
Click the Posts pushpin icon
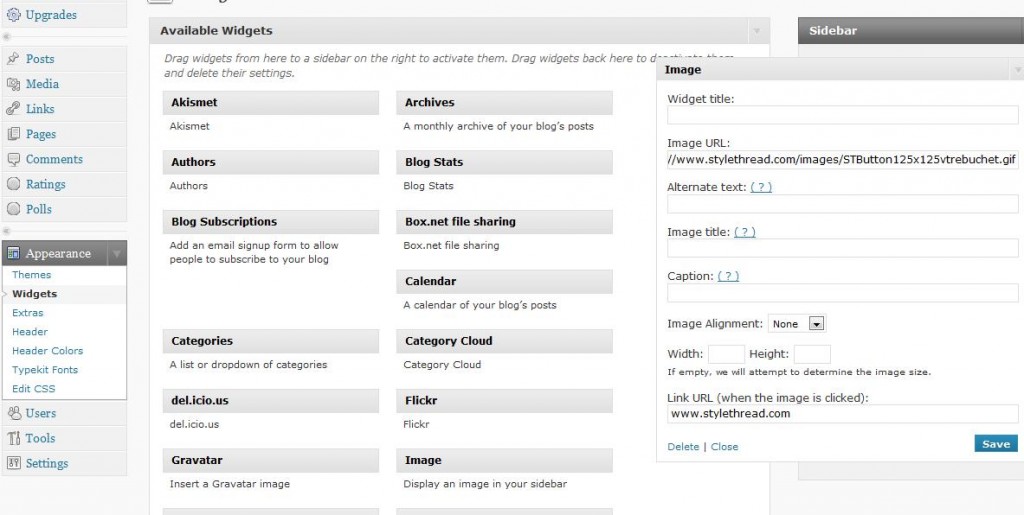point(14,59)
